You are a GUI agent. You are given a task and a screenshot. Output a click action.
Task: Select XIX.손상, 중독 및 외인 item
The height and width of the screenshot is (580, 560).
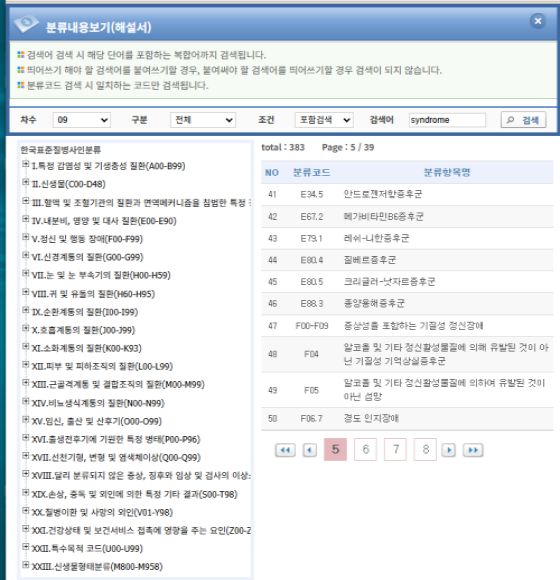pyautogui.click(x=134, y=494)
